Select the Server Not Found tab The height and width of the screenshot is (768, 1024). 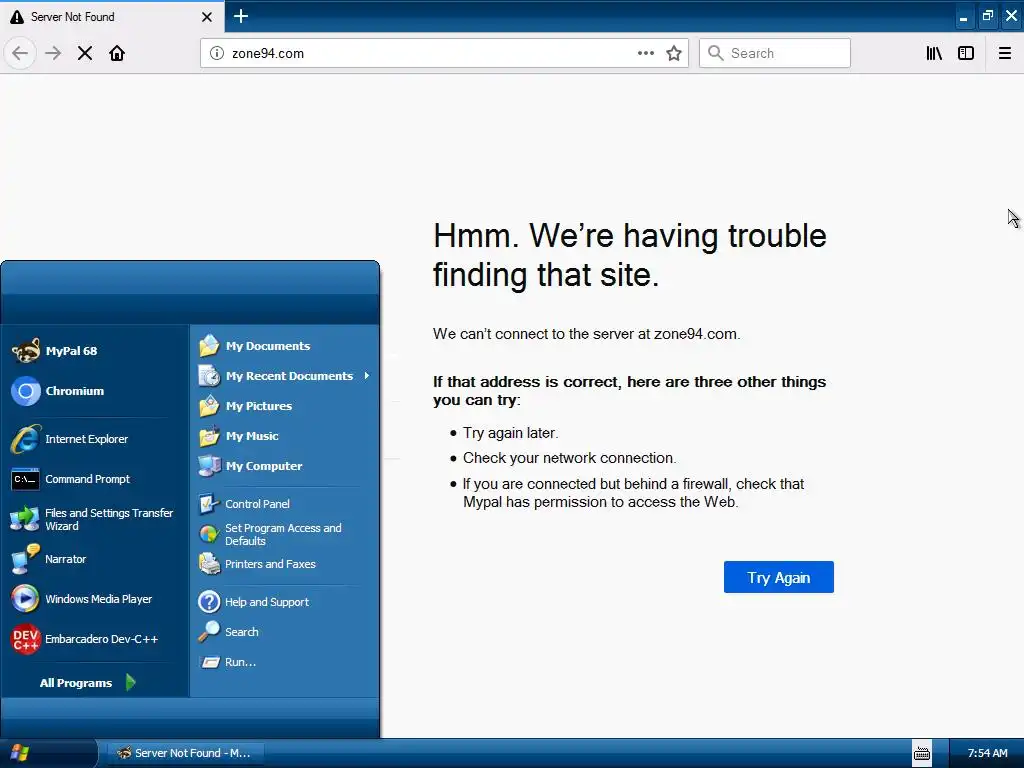click(111, 16)
